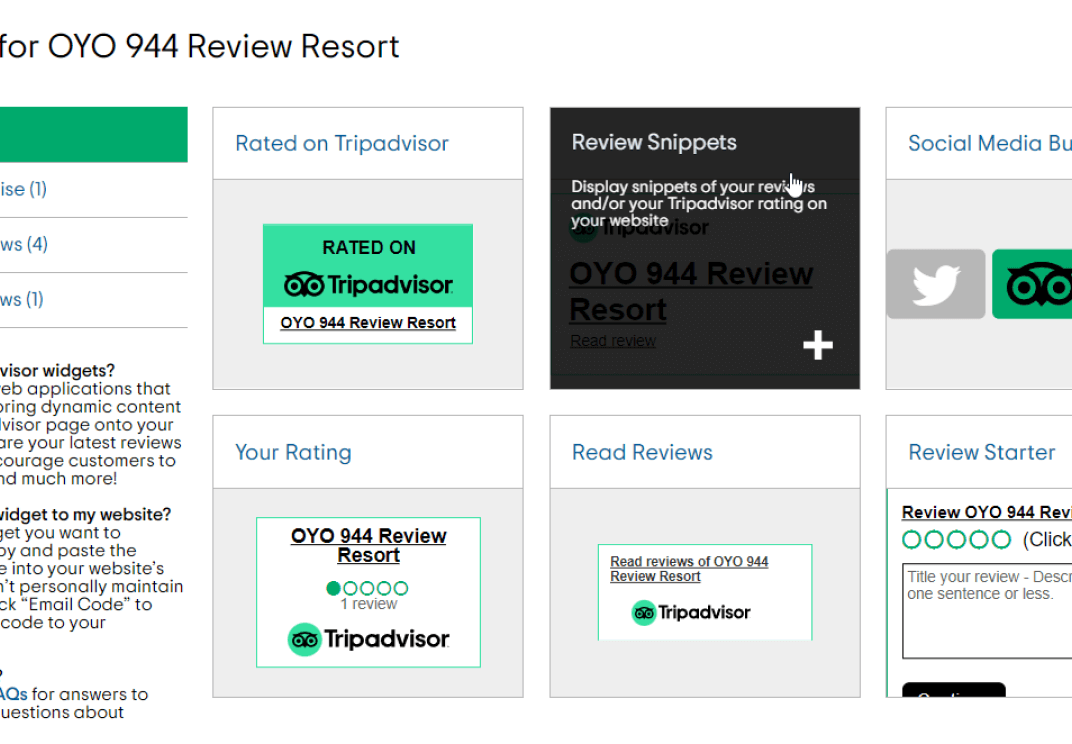Open the Rated on Tripadvisor widget header
This screenshot has height=744, width=1072.
click(x=342, y=143)
